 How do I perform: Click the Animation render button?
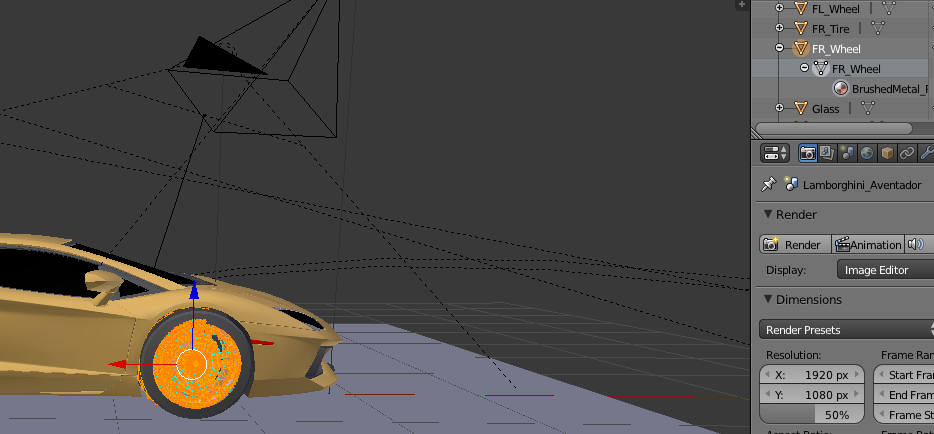coord(868,244)
